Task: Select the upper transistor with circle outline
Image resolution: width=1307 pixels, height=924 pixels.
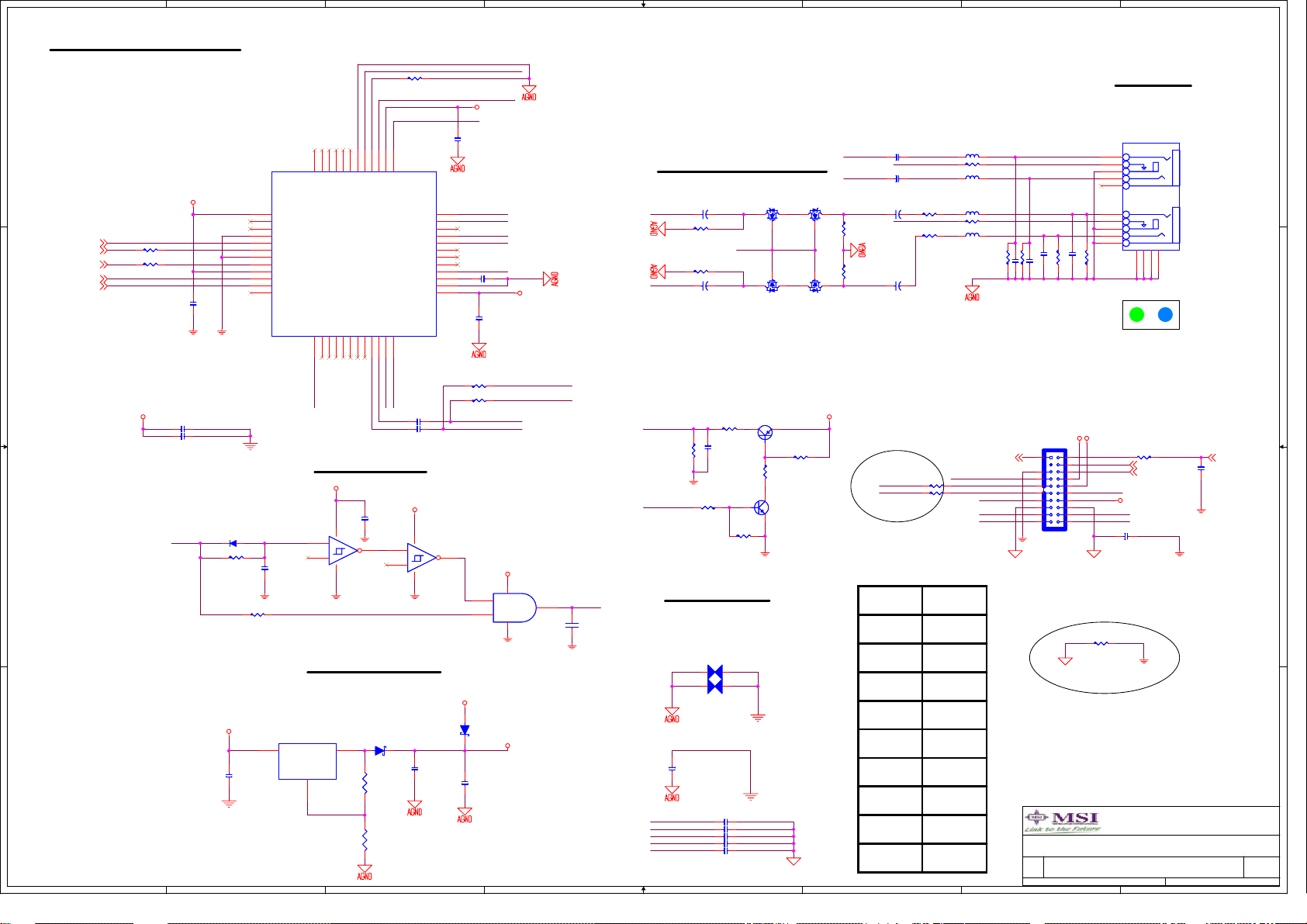Action: 765,433
